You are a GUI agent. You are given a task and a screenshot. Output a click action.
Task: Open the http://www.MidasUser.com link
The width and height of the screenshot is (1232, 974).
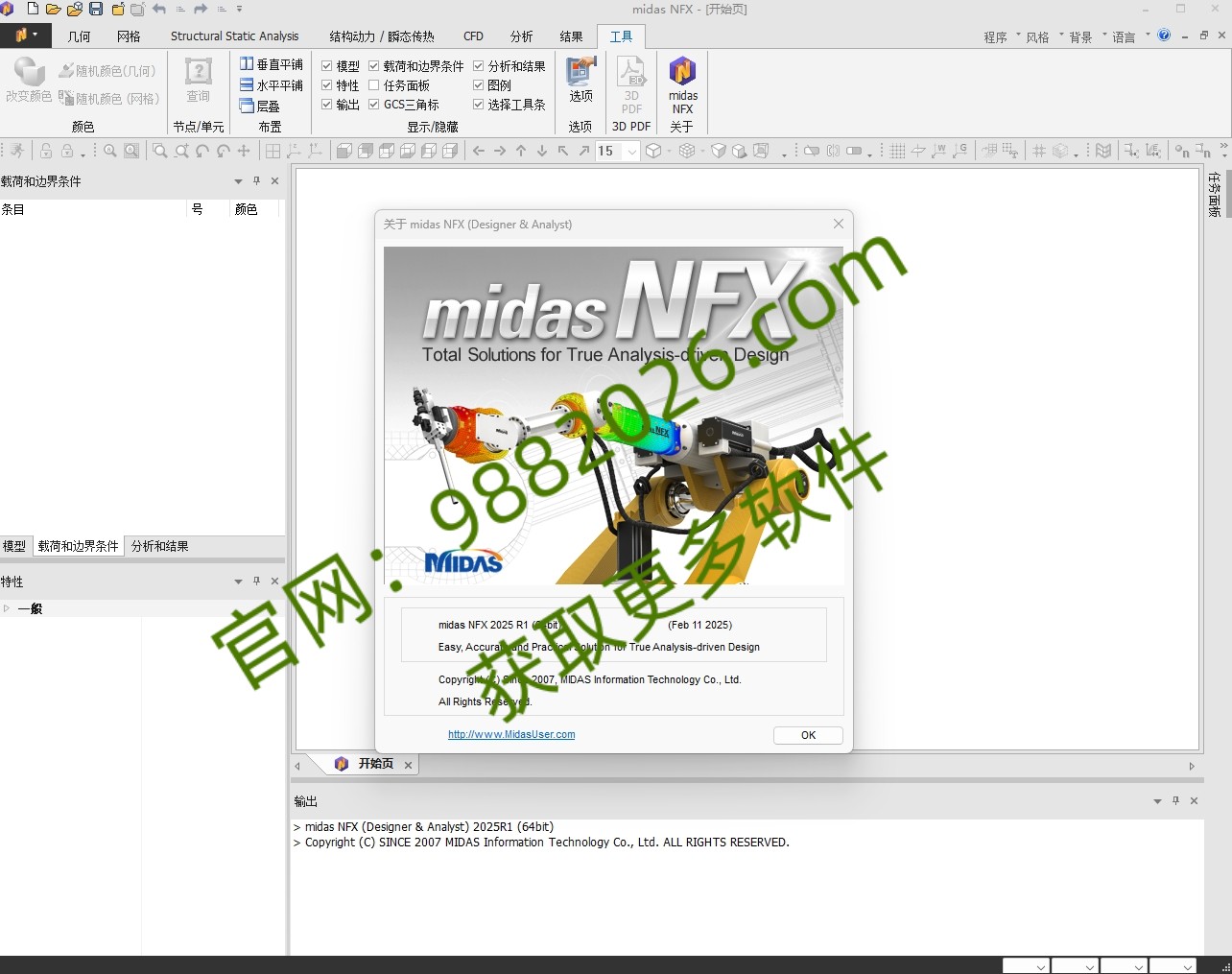[511, 734]
